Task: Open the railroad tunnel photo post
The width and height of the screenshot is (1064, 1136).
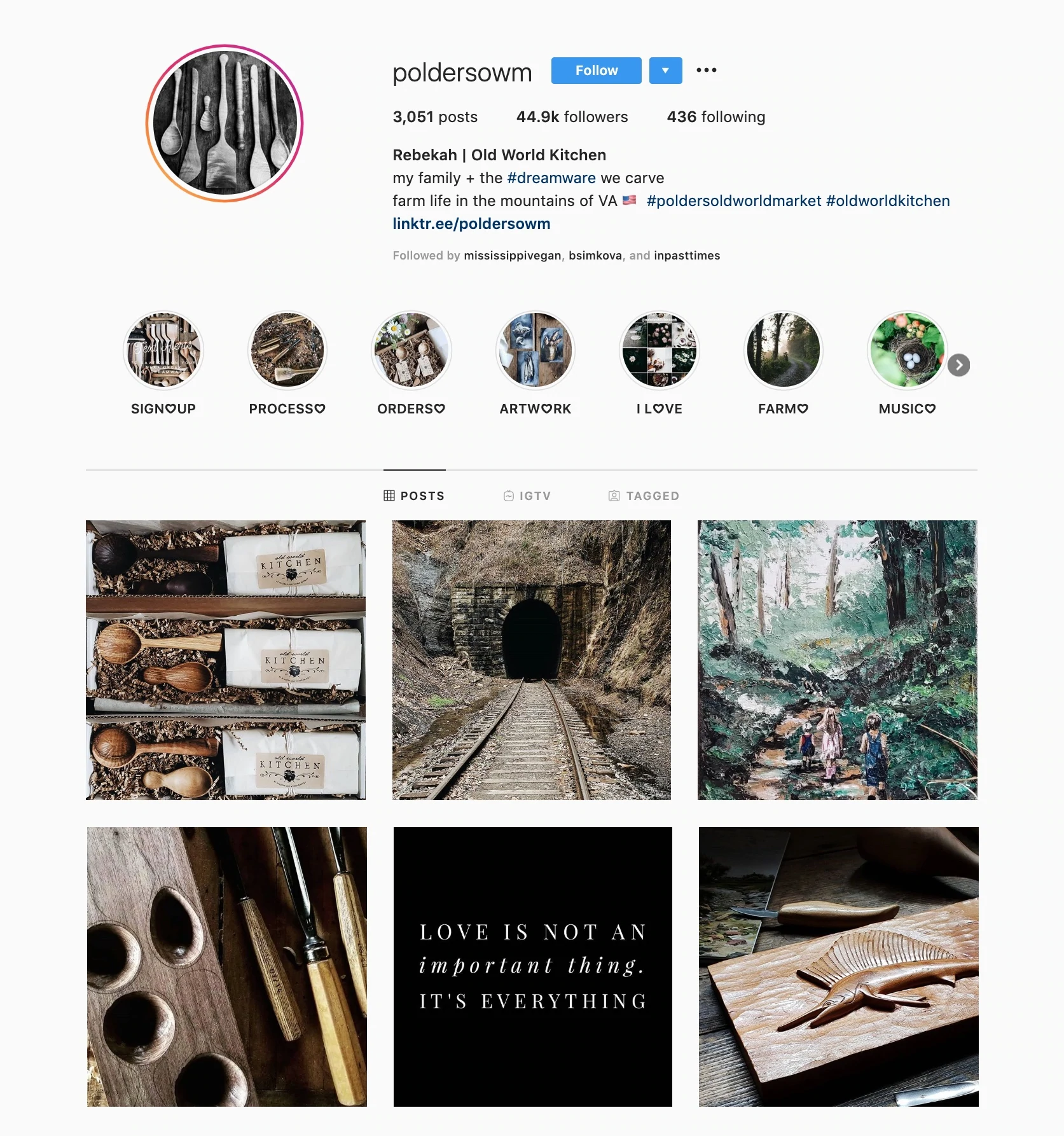Action: (532, 660)
